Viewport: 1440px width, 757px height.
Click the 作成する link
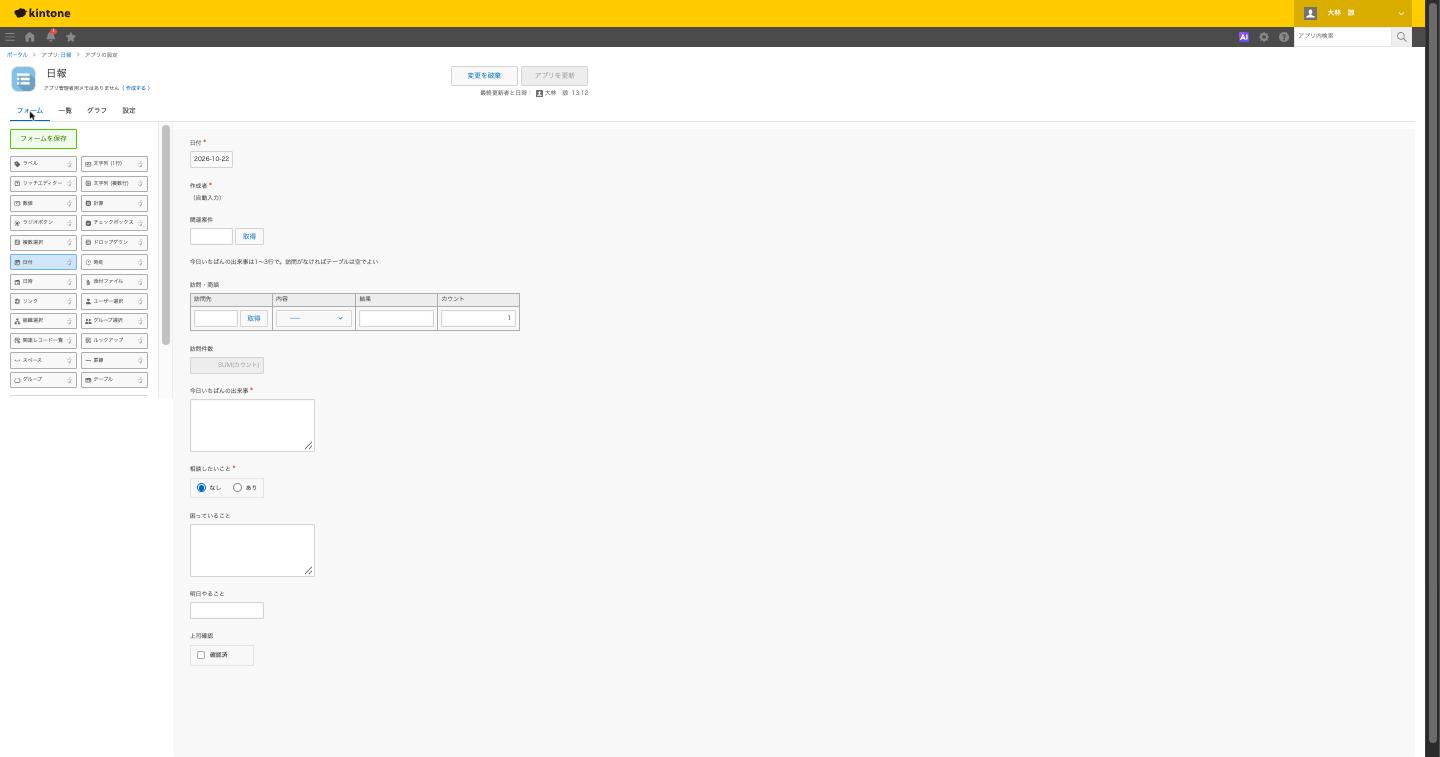click(x=135, y=88)
